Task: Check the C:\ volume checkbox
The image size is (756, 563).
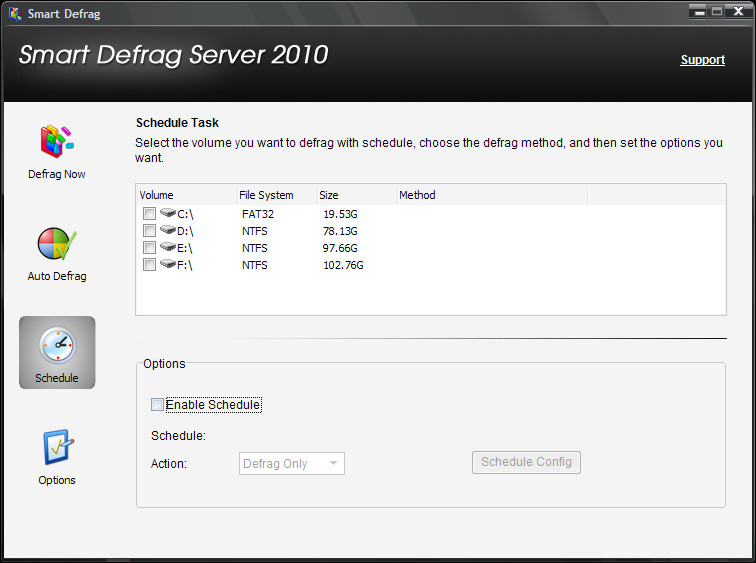Action: 149,214
